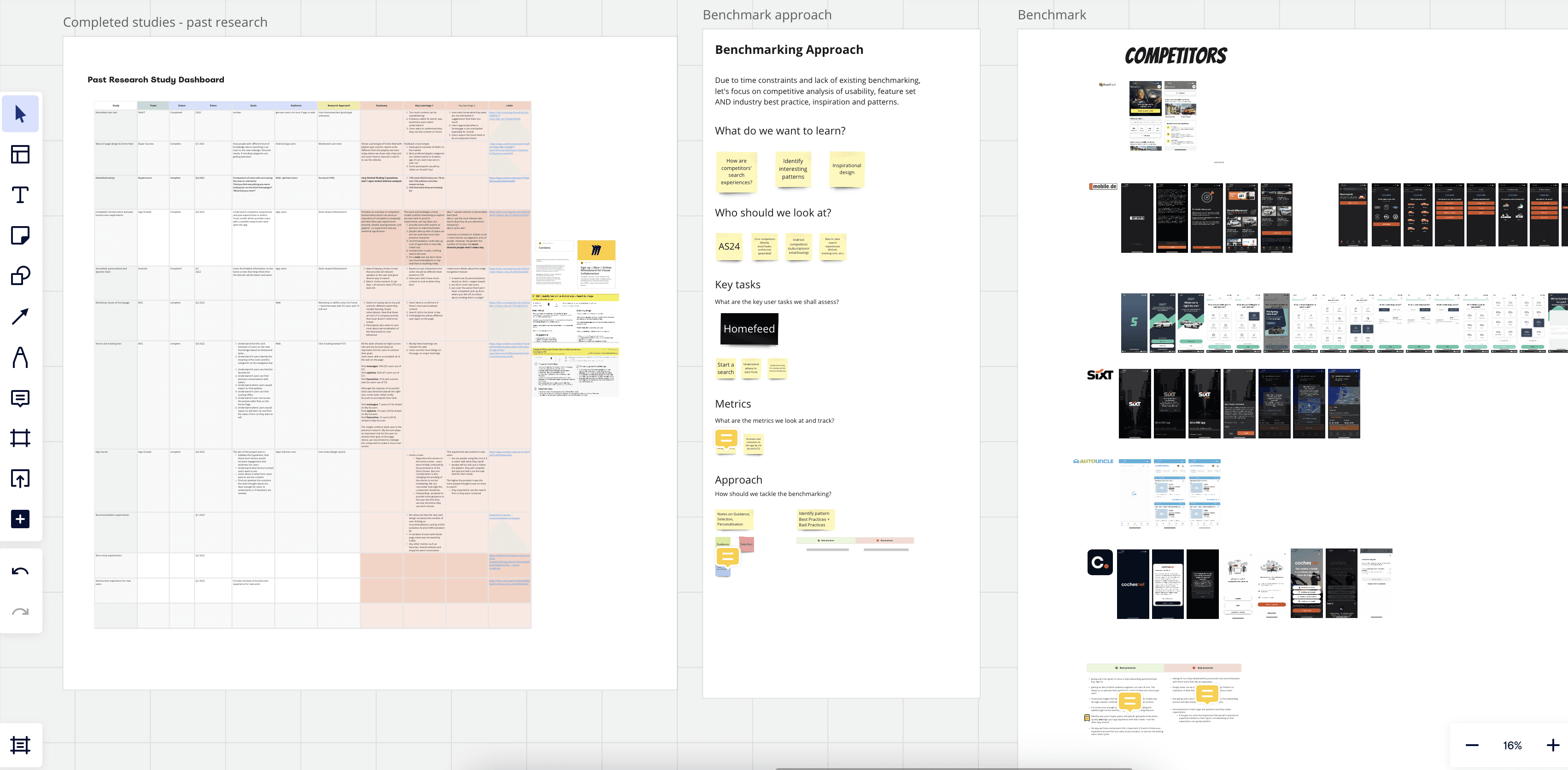Image resolution: width=1568 pixels, height=770 pixels.
Task: Expand more apps plus button
Action: 20,519
